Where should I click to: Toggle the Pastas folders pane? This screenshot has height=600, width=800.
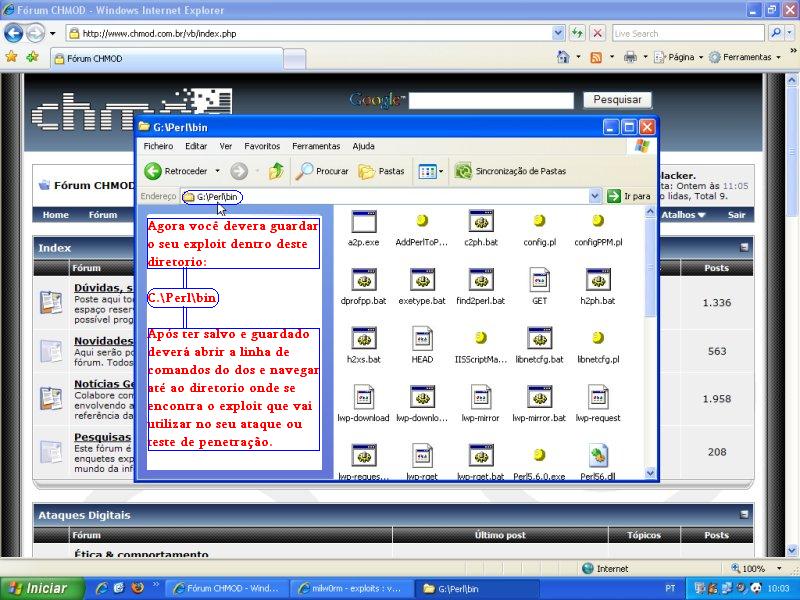381,171
